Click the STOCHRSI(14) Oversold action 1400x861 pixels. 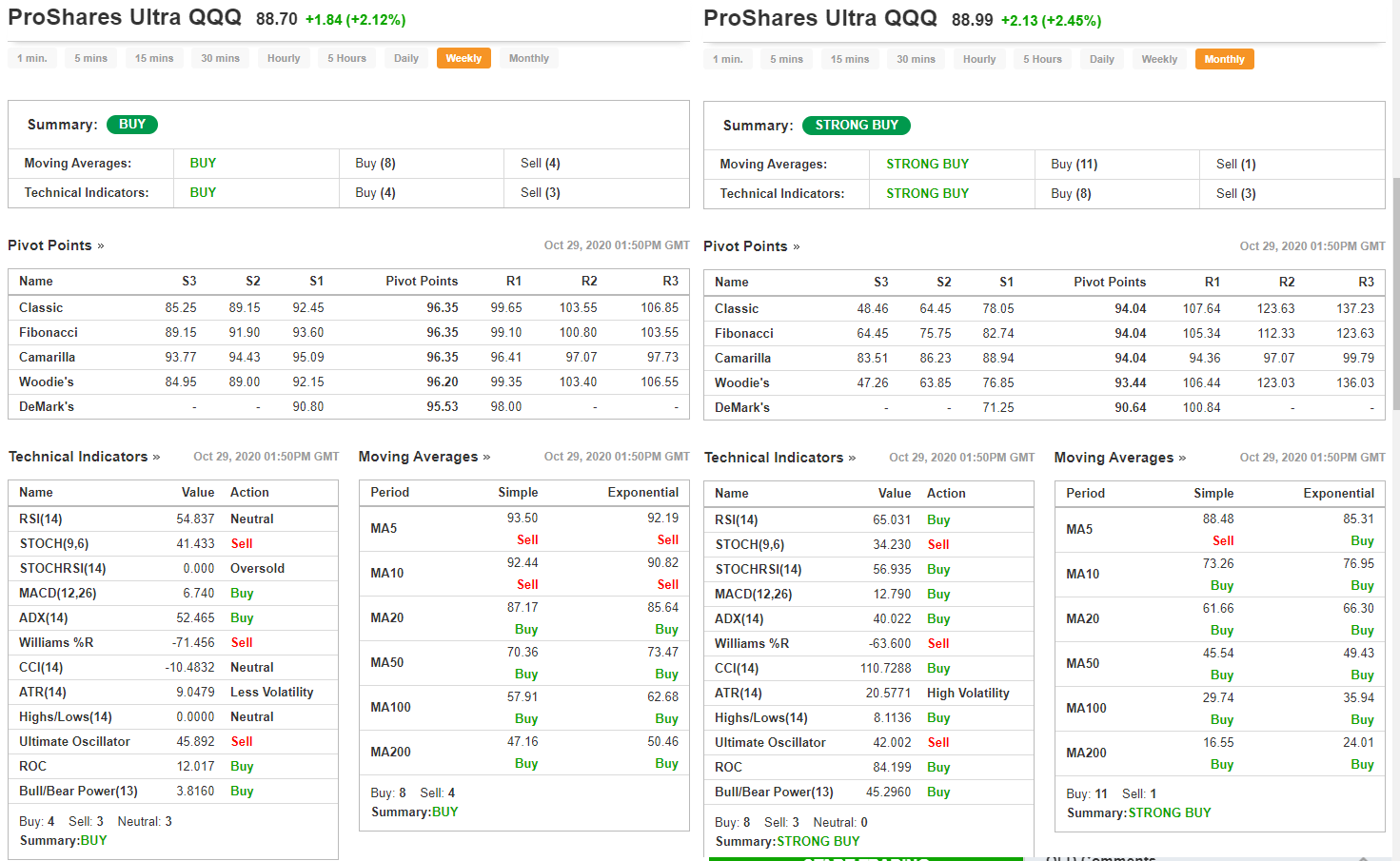tap(257, 569)
